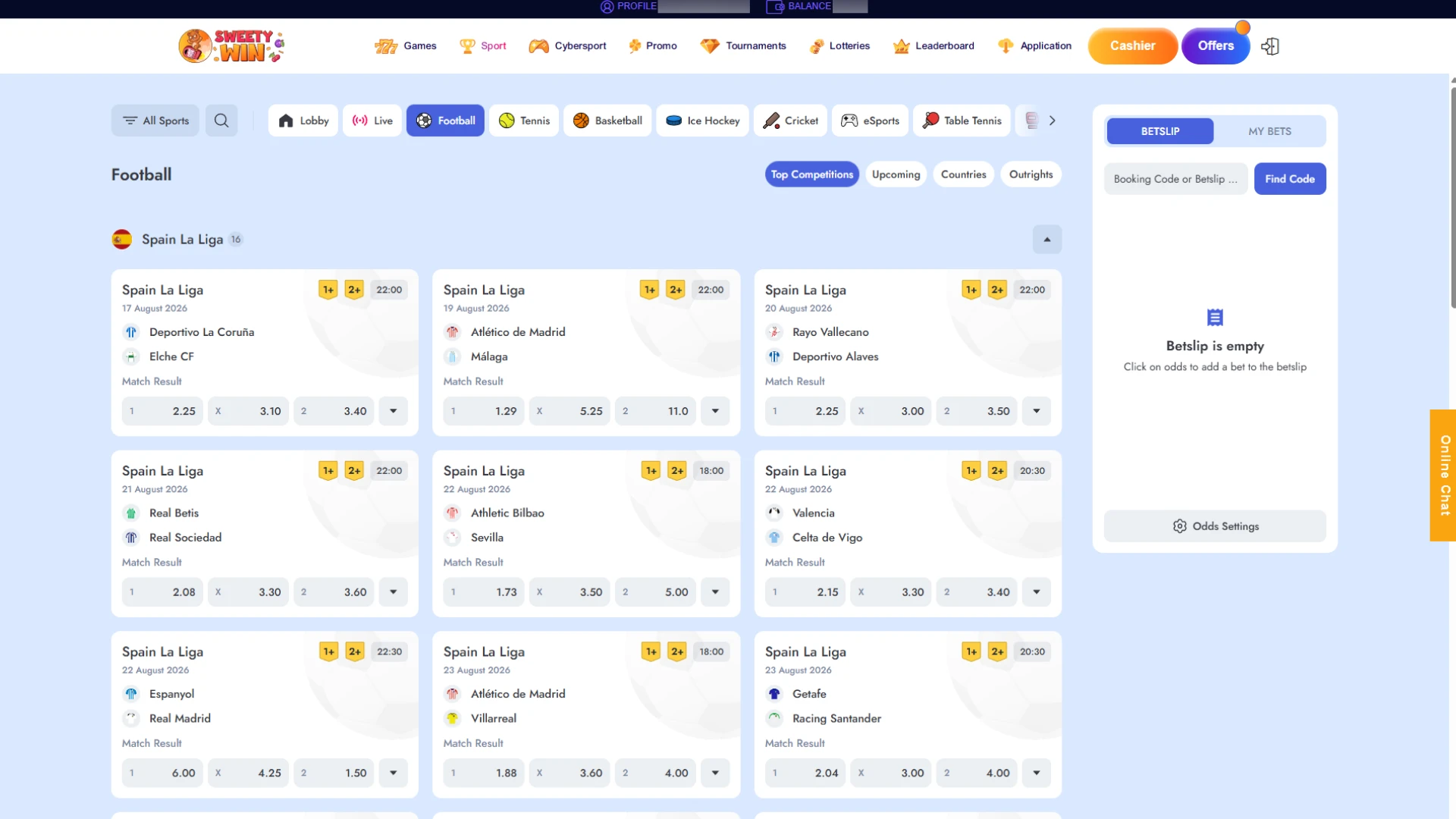The height and width of the screenshot is (819, 1456).
Task: Open the Online Chat side tab
Action: 1443,475
